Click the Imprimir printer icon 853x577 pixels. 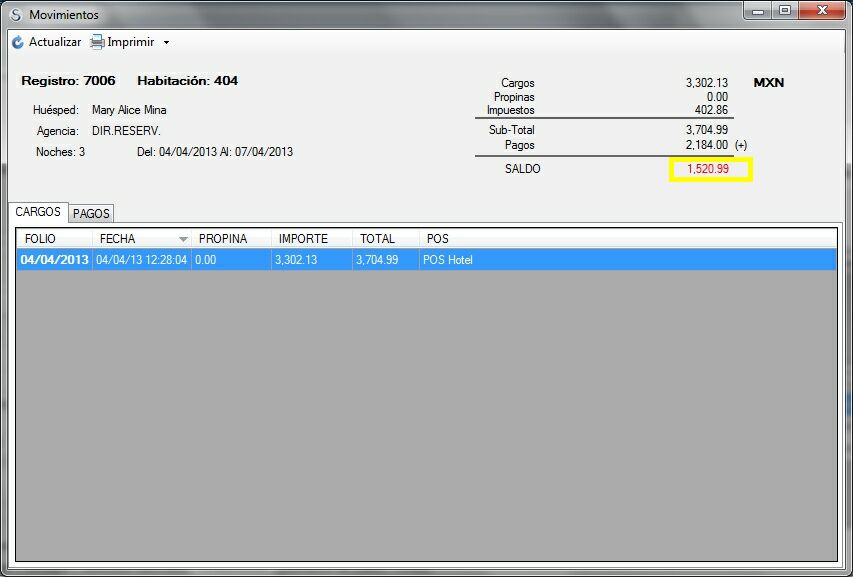(97, 42)
